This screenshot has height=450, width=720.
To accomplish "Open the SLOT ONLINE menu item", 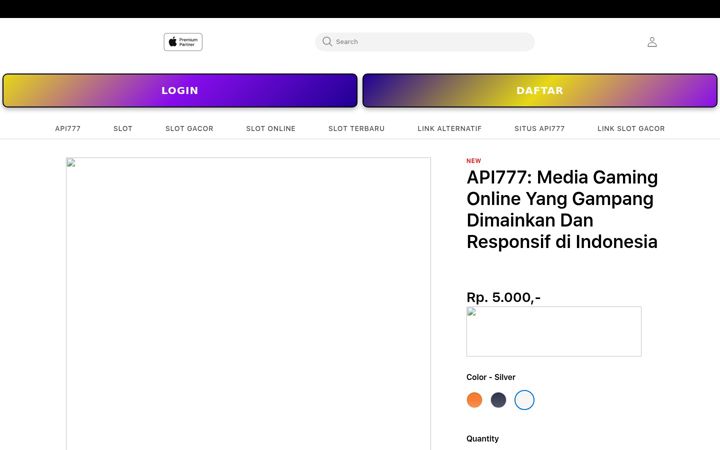I will click(270, 129).
